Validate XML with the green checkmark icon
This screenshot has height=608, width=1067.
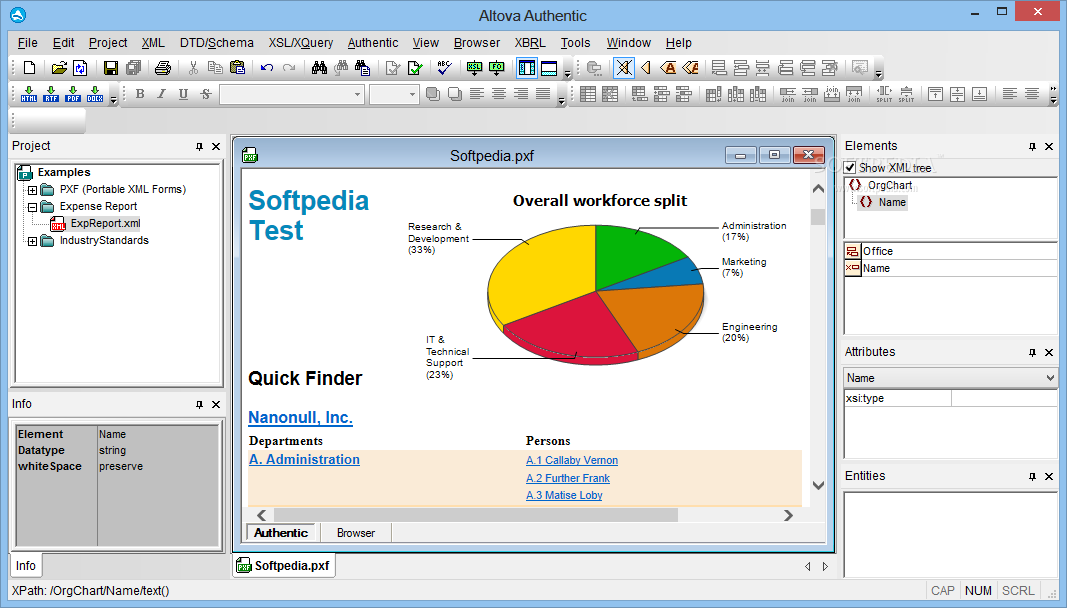415,67
